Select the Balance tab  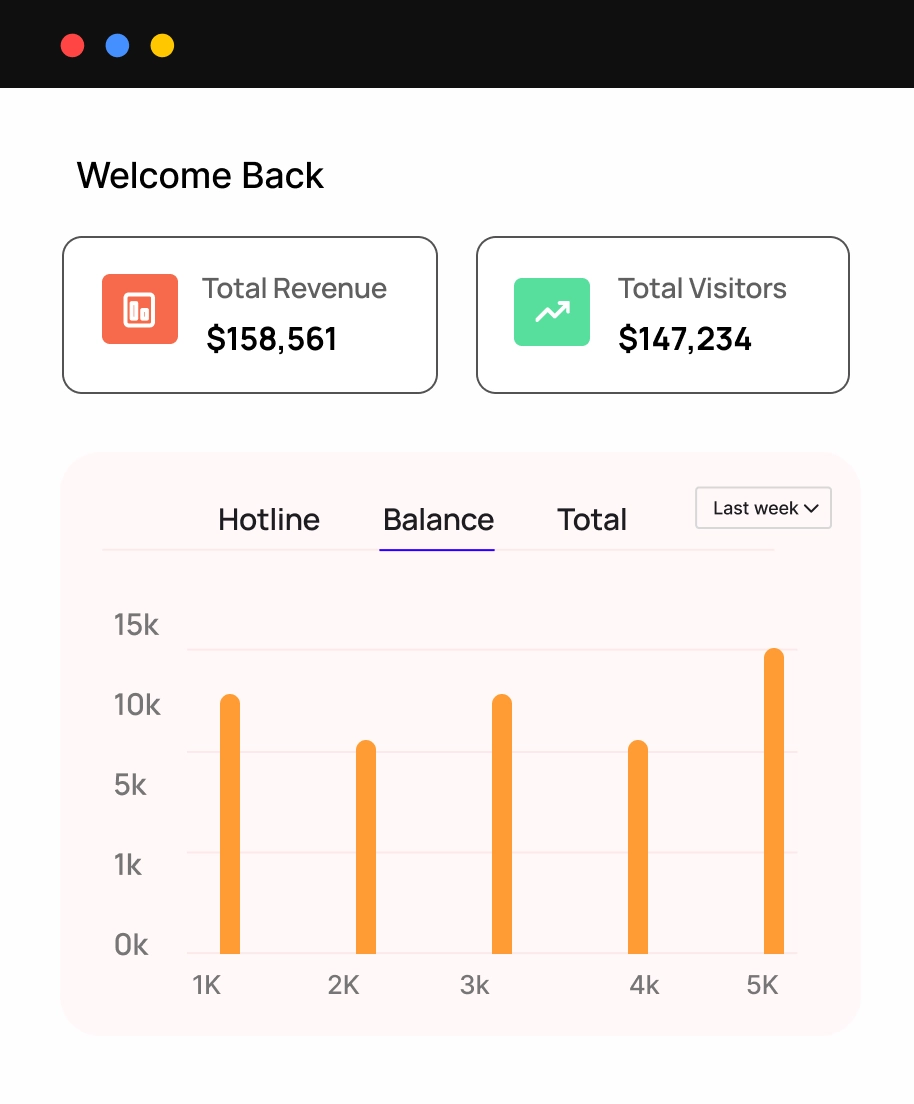[438, 520]
